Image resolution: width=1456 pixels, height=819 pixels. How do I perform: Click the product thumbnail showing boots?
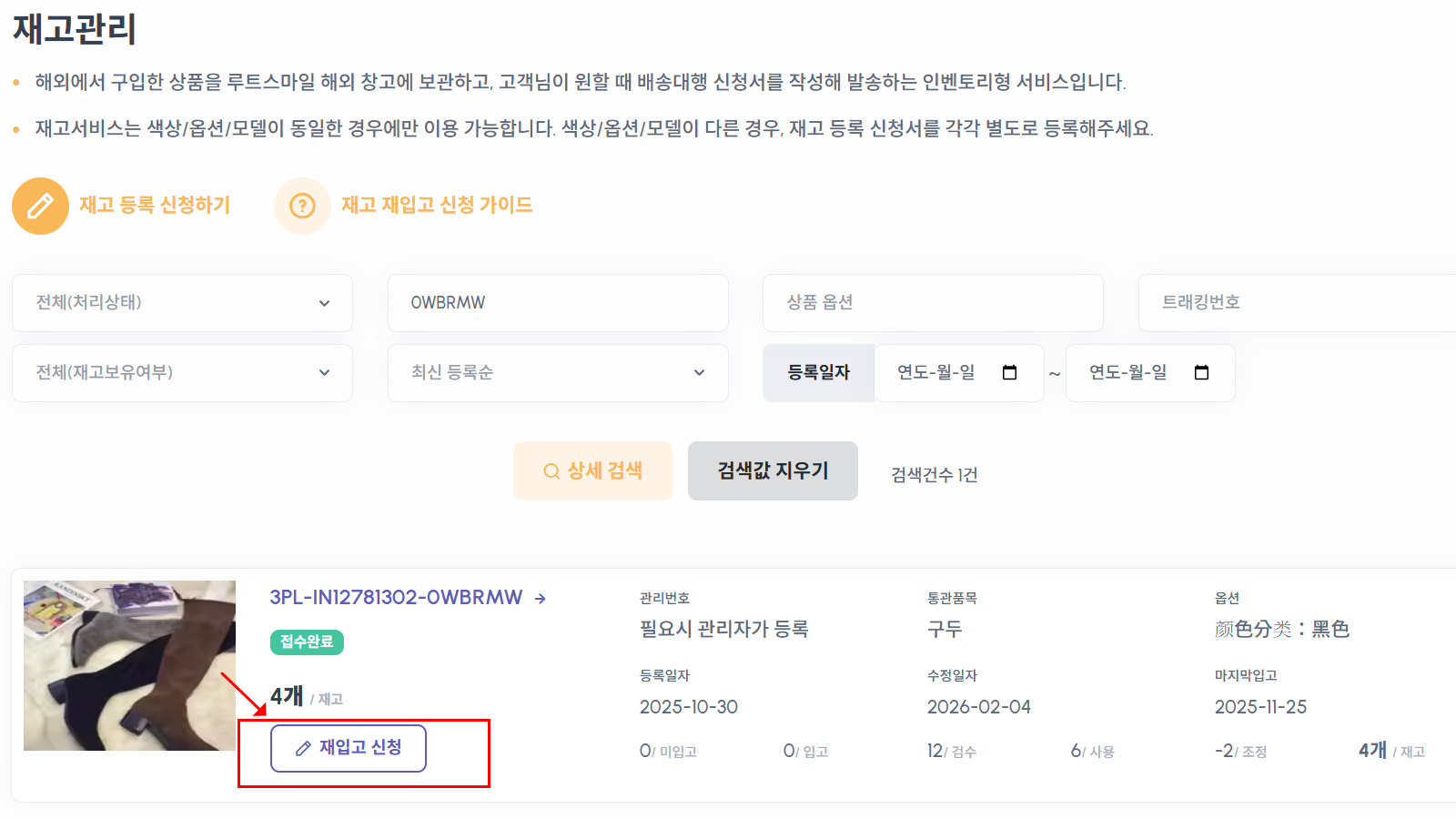(x=130, y=664)
